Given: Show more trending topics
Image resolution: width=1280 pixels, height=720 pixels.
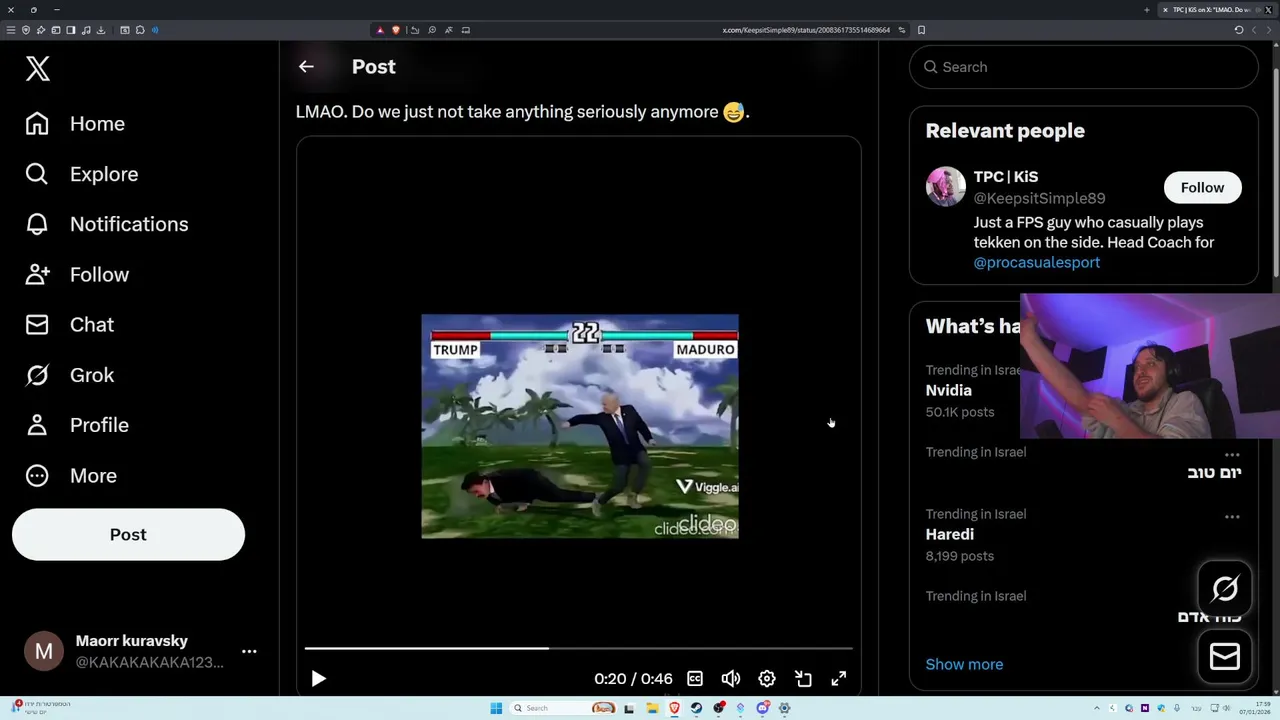Looking at the screenshot, I should pyautogui.click(x=964, y=664).
